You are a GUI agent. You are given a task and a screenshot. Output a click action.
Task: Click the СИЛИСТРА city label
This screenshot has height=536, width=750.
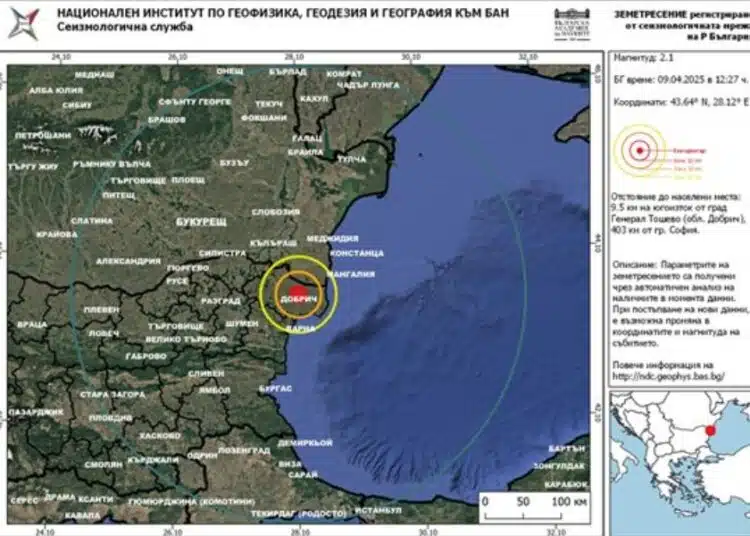tap(222, 253)
